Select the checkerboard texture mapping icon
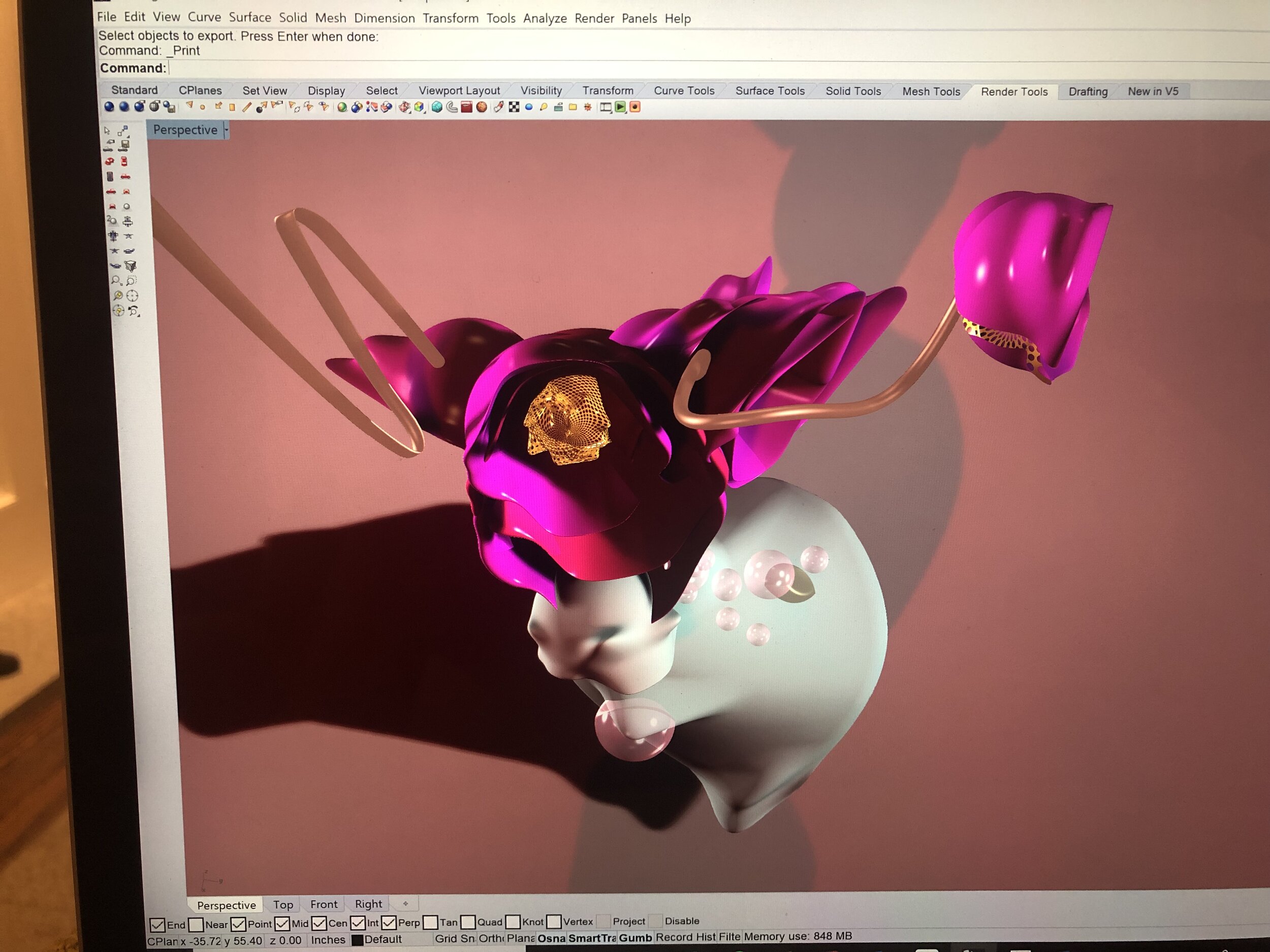Screen dimensions: 1270x952 click(x=514, y=107)
